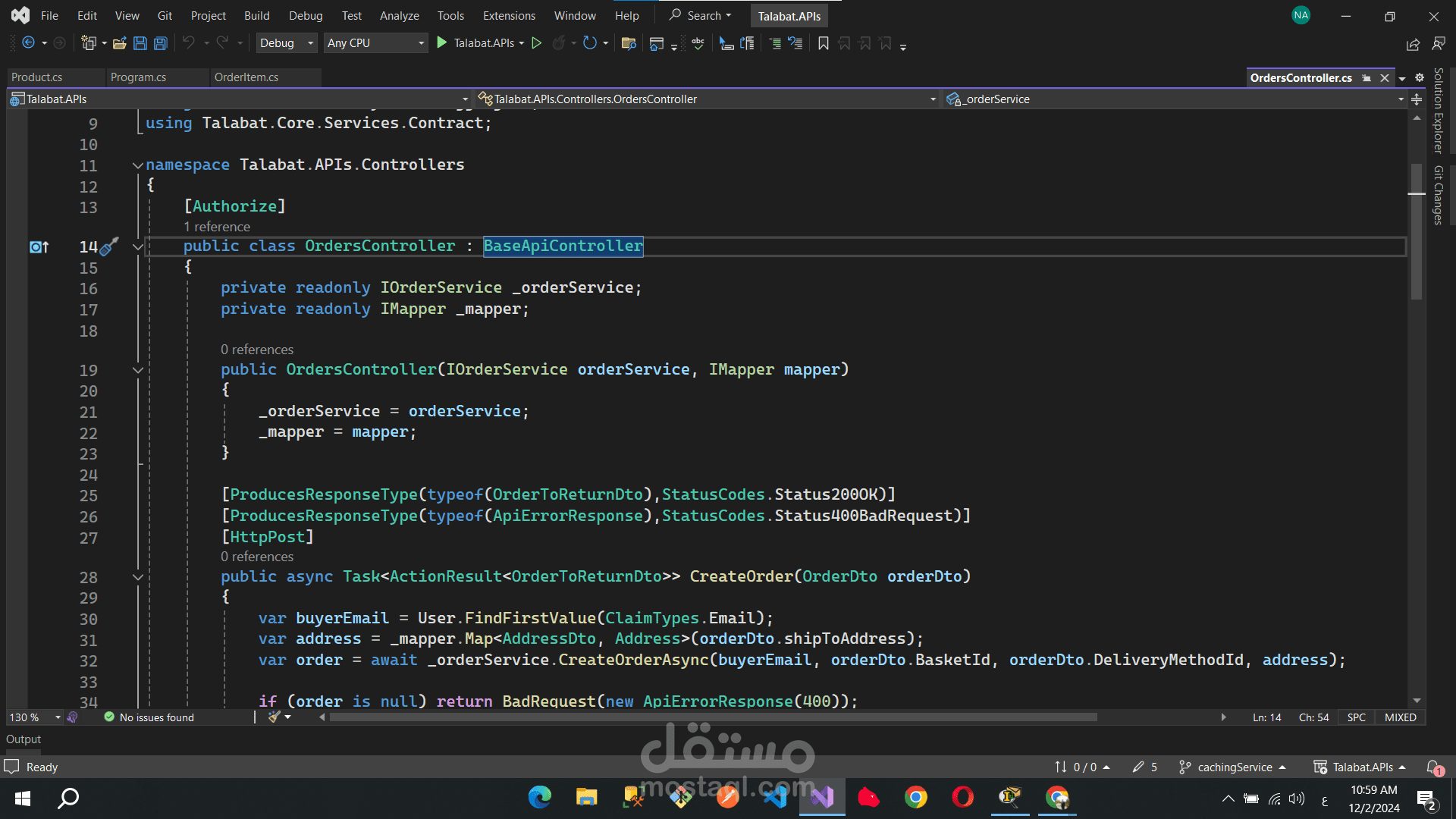
Task: Open the Build menu
Action: [256, 15]
